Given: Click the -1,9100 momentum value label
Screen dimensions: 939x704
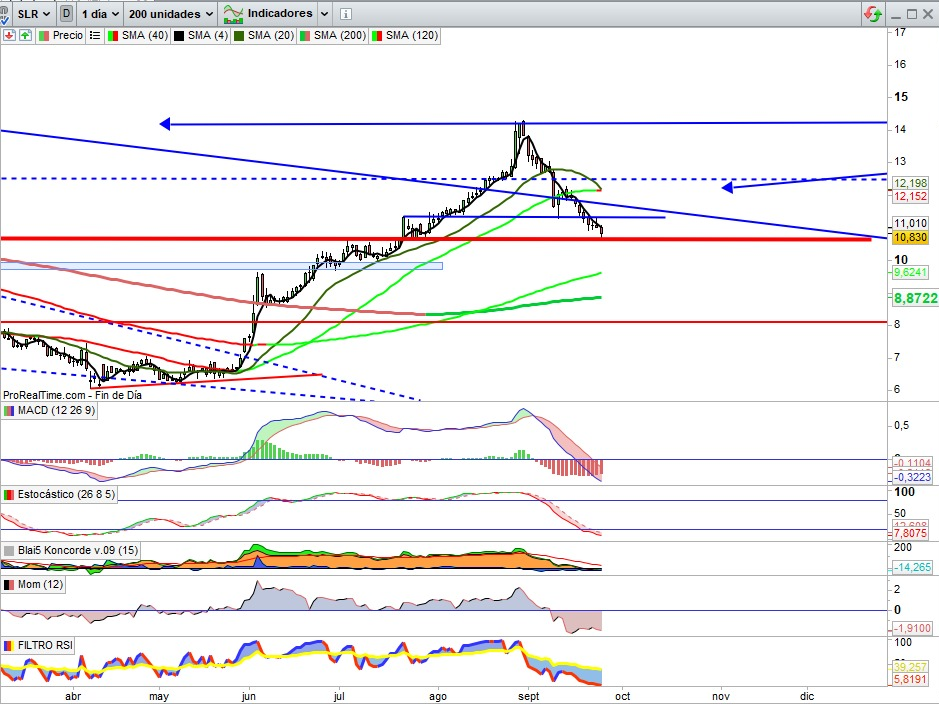Looking at the screenshot, I should pyautogui.click(x=912, y=628).
